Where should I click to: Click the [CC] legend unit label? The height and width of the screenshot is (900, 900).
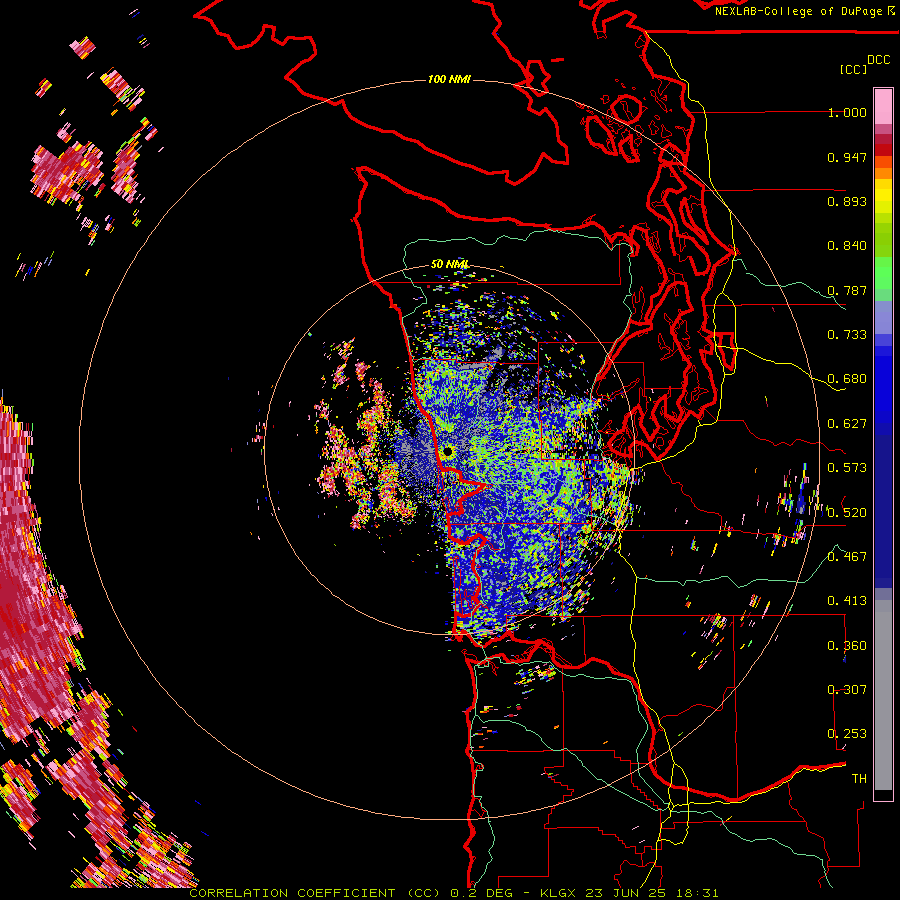pos(853,69)
